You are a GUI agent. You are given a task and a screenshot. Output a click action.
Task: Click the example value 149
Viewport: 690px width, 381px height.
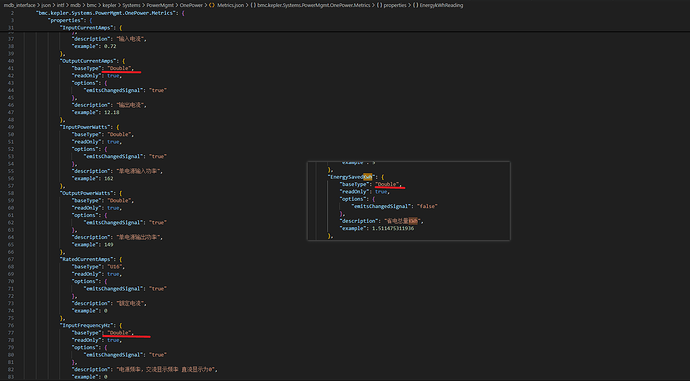109,244
